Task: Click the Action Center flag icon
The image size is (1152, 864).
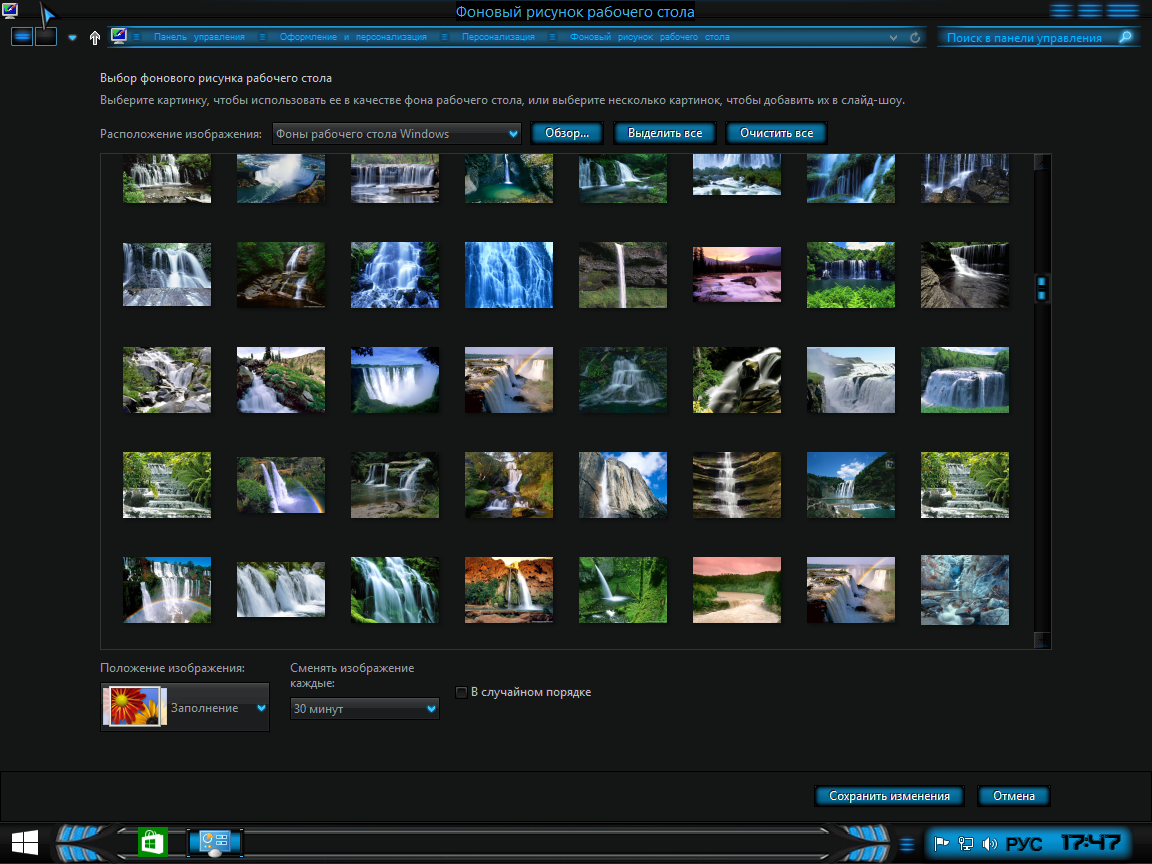Action: point(942,844)
